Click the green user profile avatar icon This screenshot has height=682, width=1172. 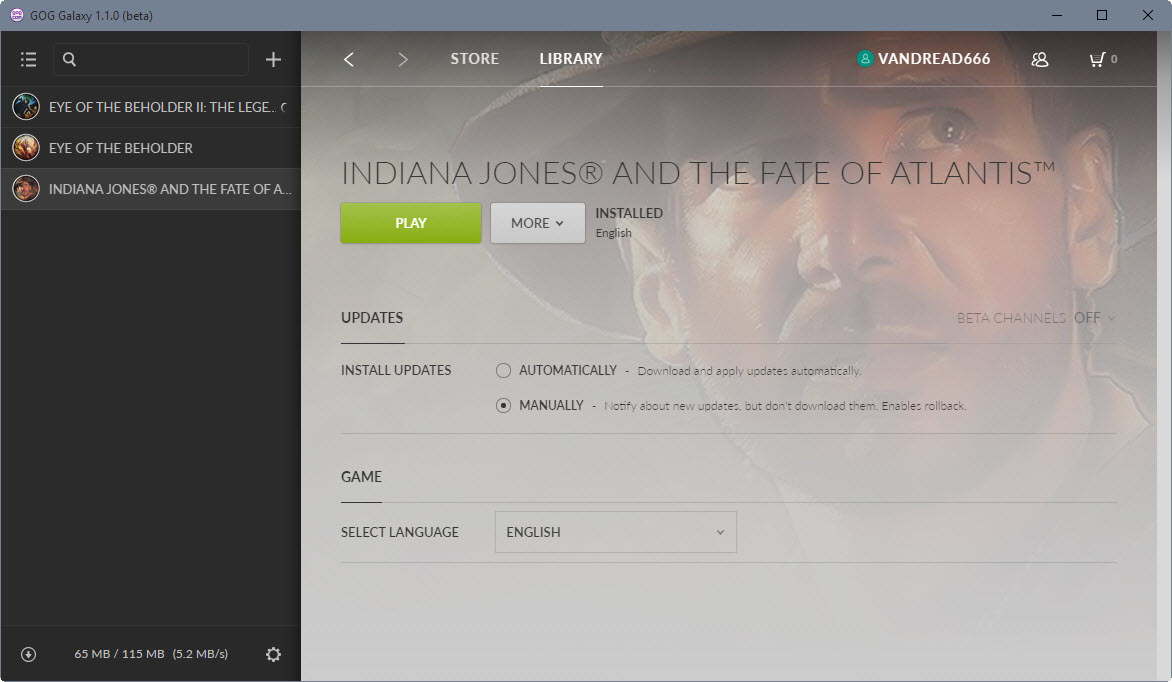[865, 58]
